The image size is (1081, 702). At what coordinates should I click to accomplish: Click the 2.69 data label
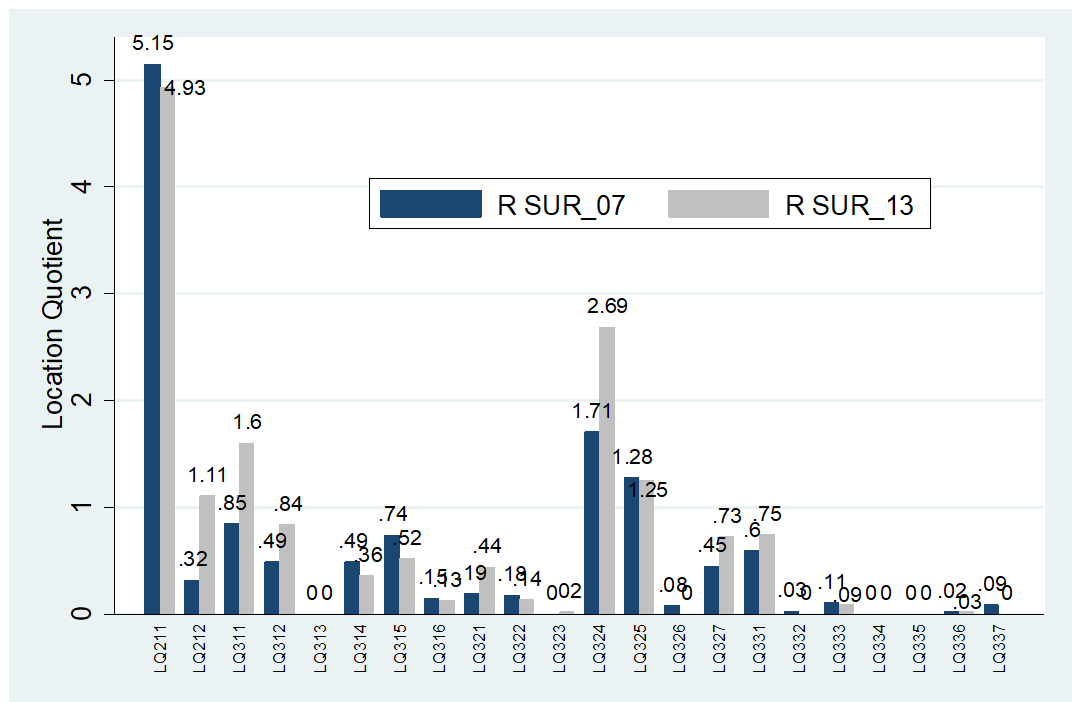coord(607,307)
